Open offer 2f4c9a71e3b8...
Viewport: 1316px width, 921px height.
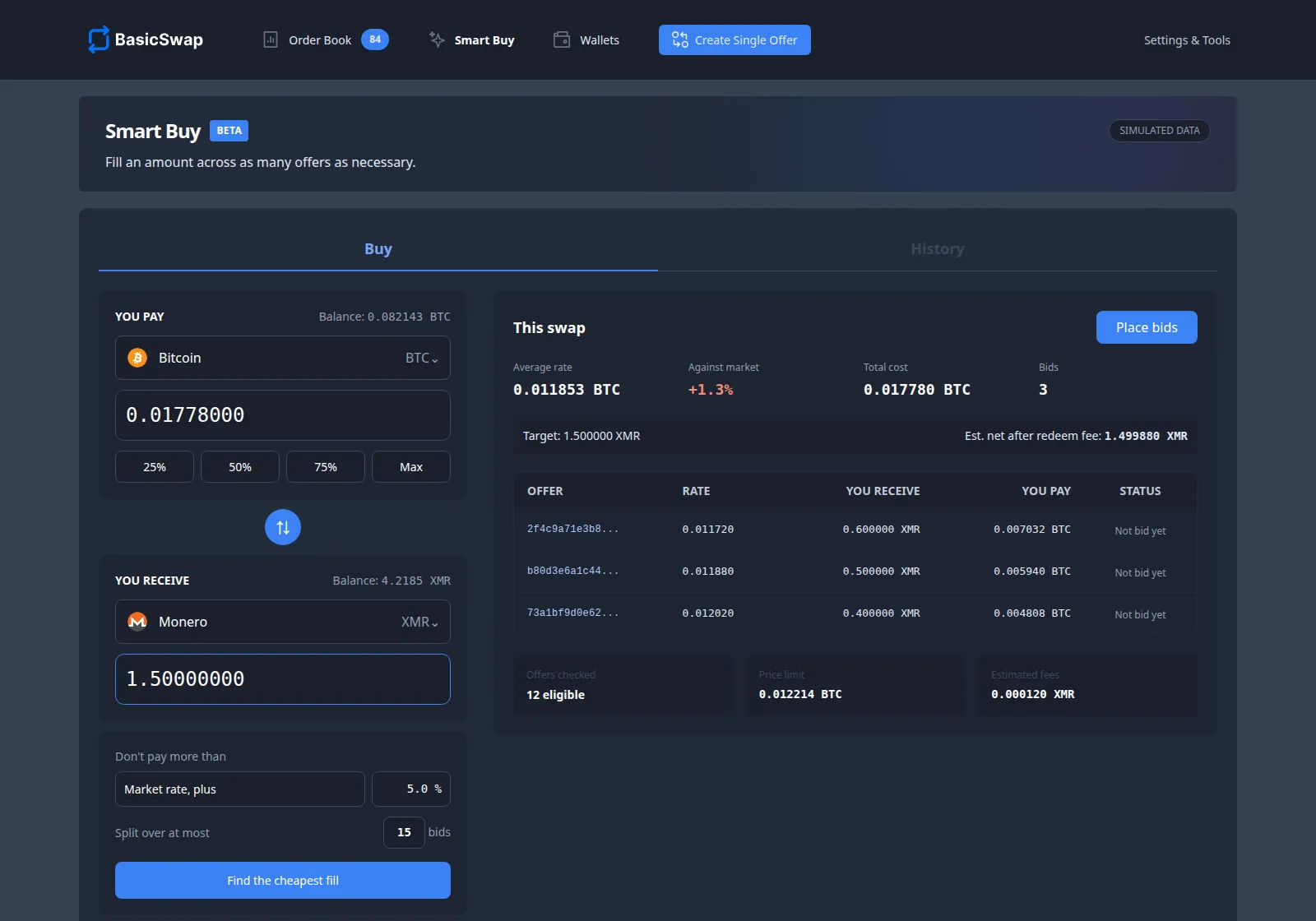coord(572,529)
